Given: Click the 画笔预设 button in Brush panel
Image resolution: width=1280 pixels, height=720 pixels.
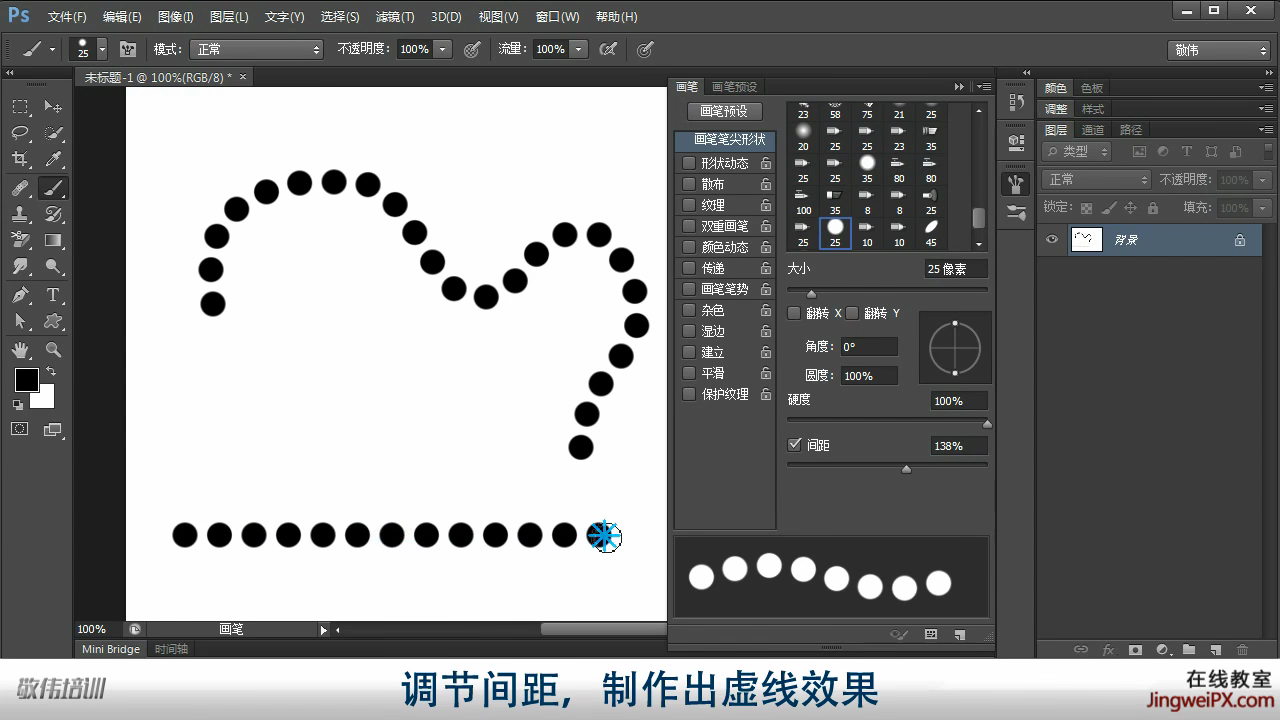Looking at the screenshot, I should (725, 111).
